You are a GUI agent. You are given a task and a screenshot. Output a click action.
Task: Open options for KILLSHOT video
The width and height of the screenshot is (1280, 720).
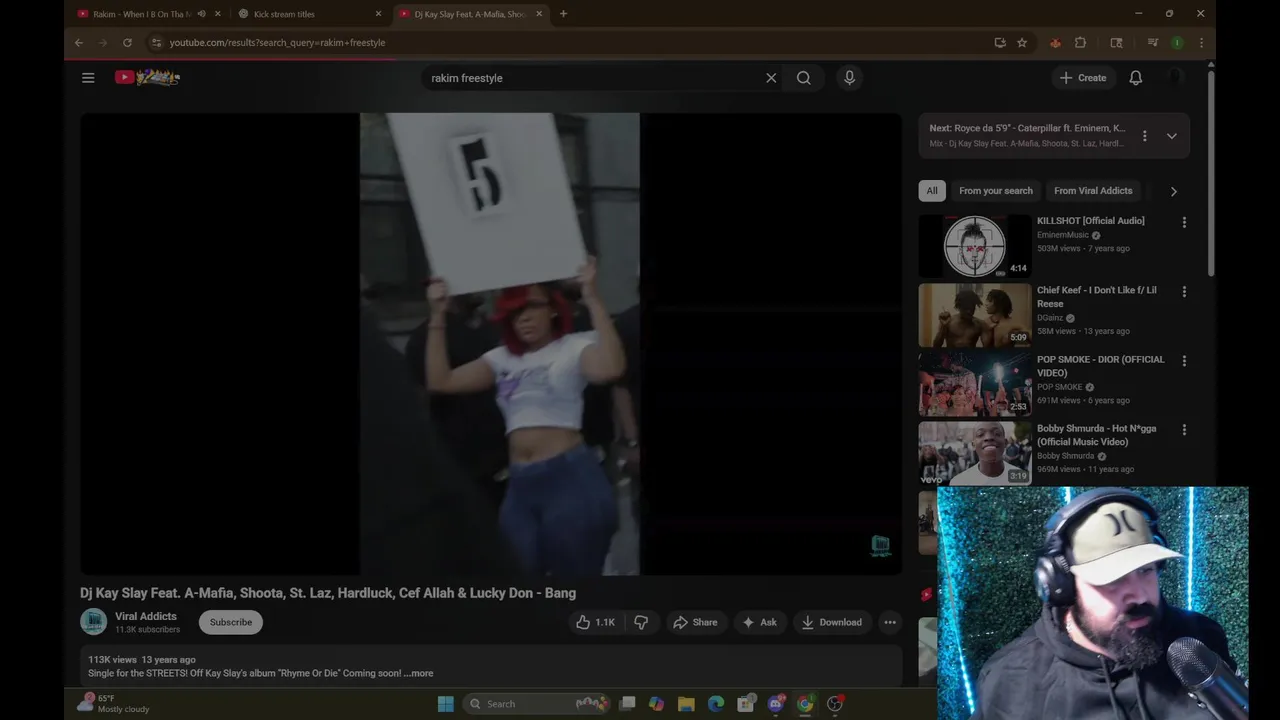tap(1184, 223)
